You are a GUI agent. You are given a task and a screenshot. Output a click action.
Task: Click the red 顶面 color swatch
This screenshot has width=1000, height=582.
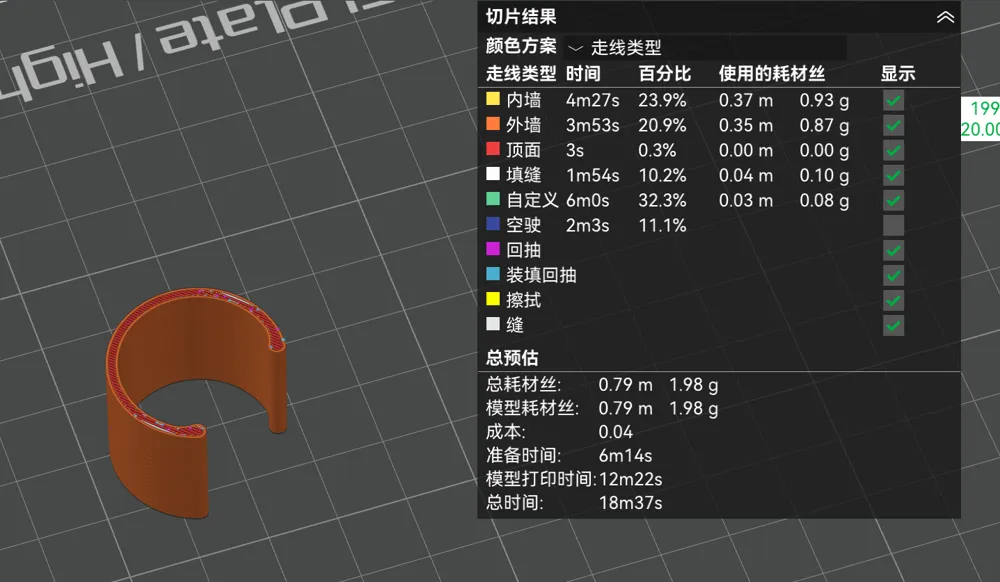coord(493,149)
